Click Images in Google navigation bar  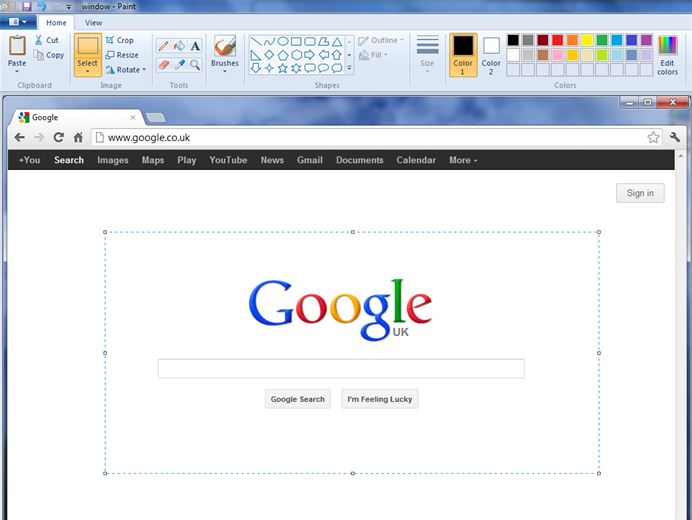click(113, 160)
